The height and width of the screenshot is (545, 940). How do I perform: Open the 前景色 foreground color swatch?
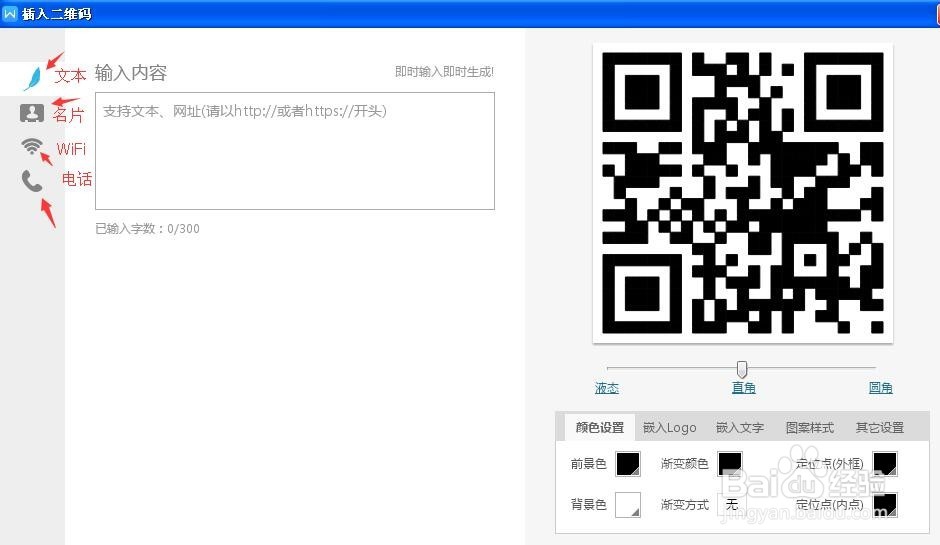pyautogui.click(x=628, y=464)
